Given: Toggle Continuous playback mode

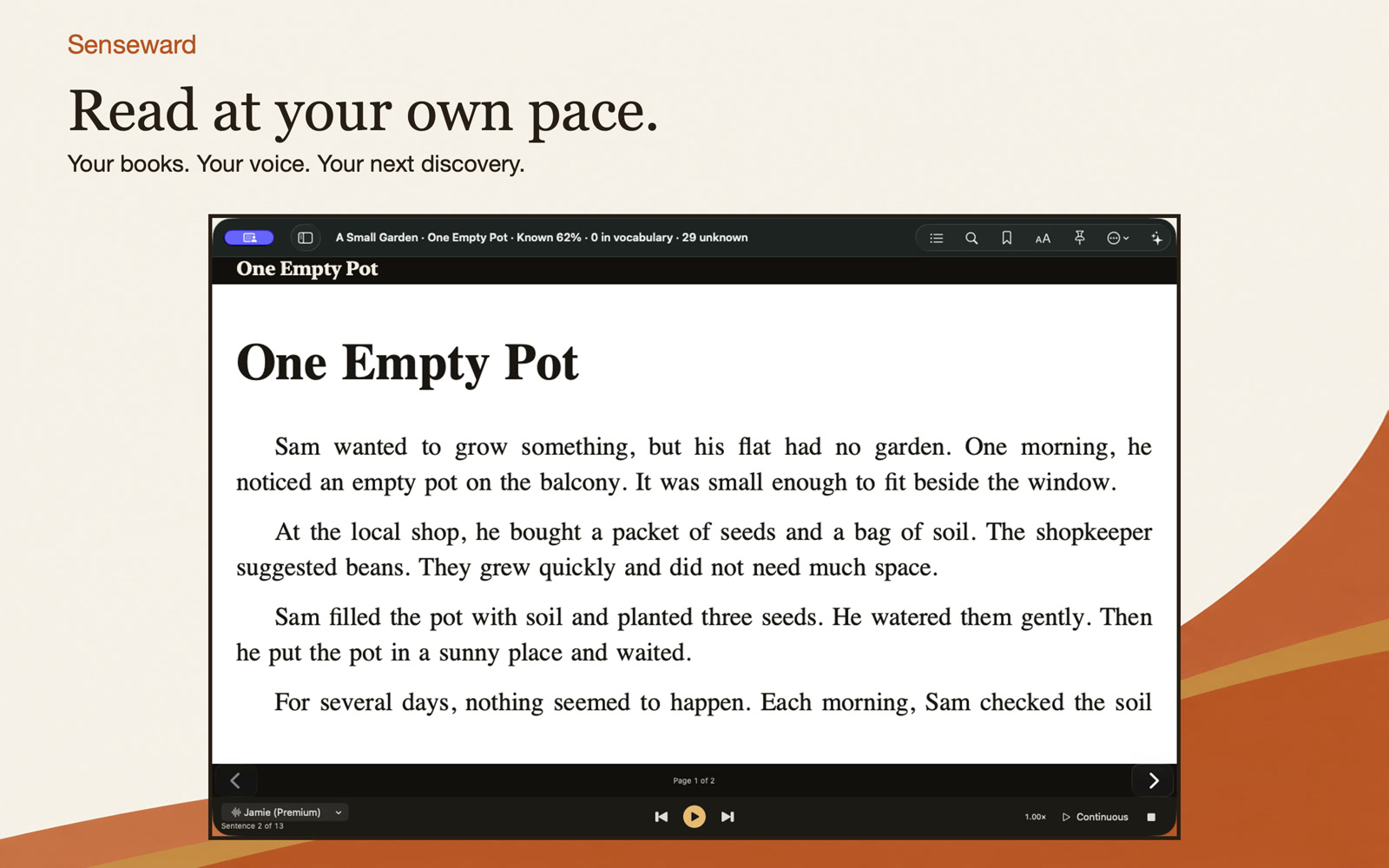Looking at the screenshot, I should coord(1096,817).
